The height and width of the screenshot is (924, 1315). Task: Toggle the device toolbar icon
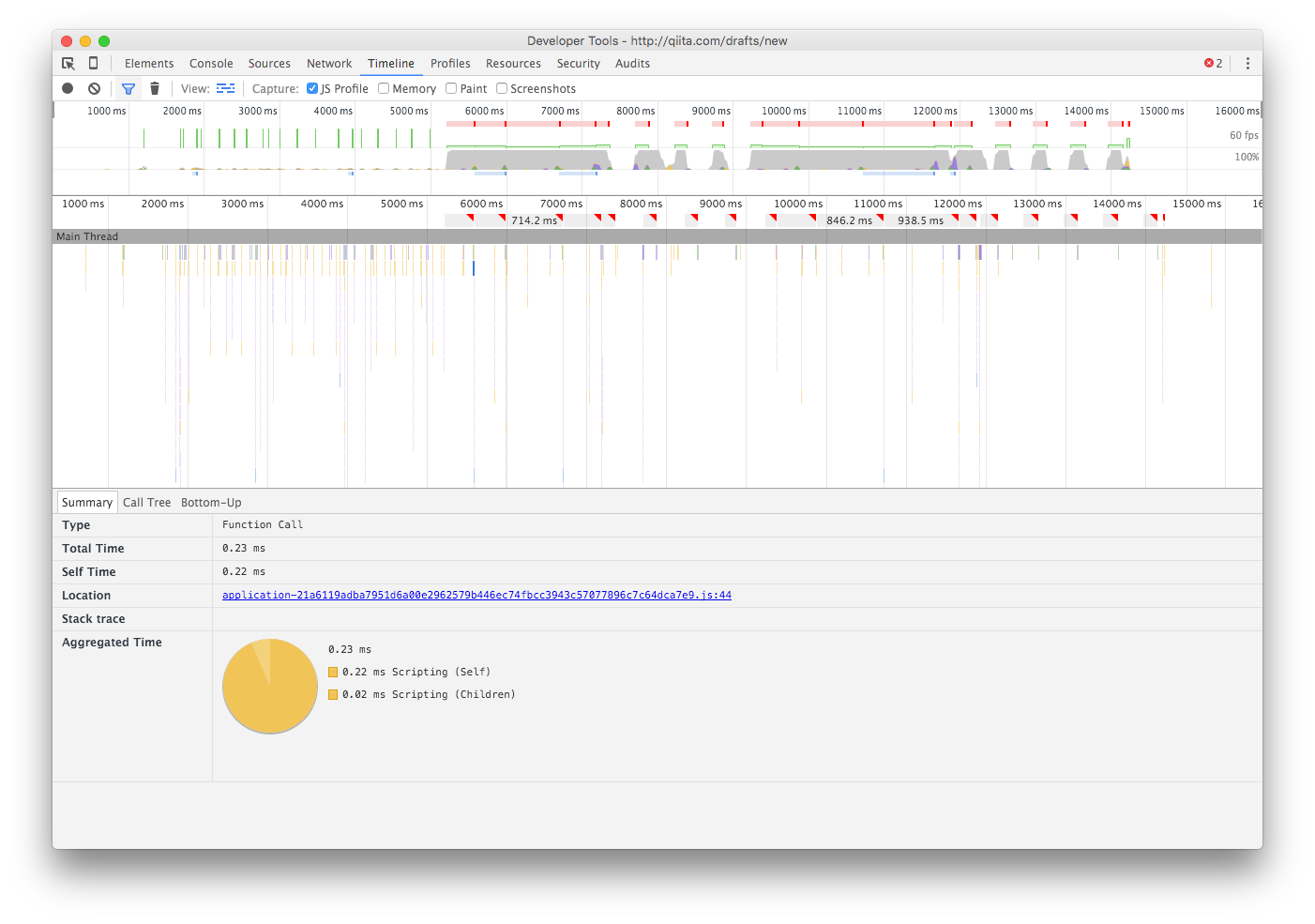[x=93, y=63]
